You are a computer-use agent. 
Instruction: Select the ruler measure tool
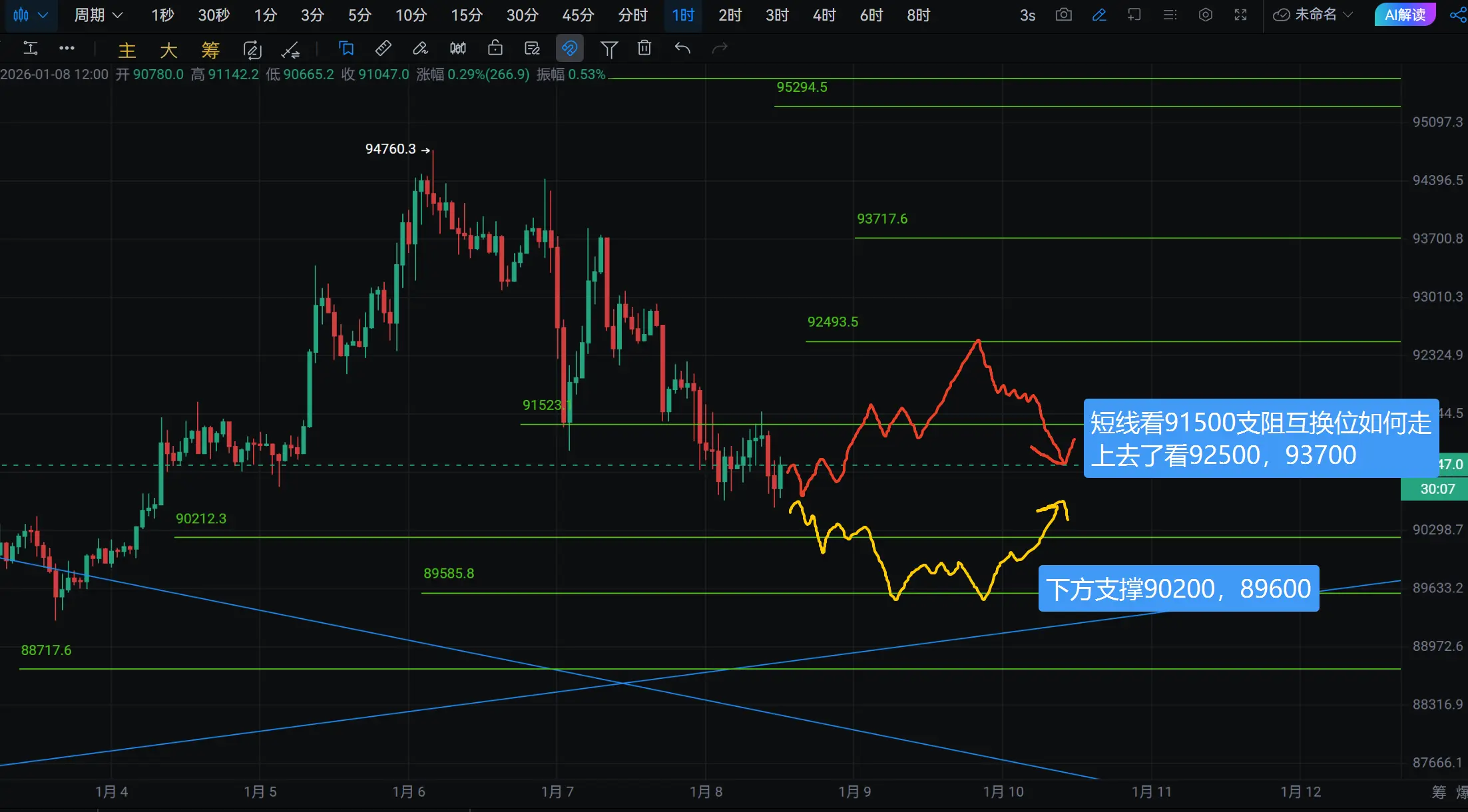point(383,48)
